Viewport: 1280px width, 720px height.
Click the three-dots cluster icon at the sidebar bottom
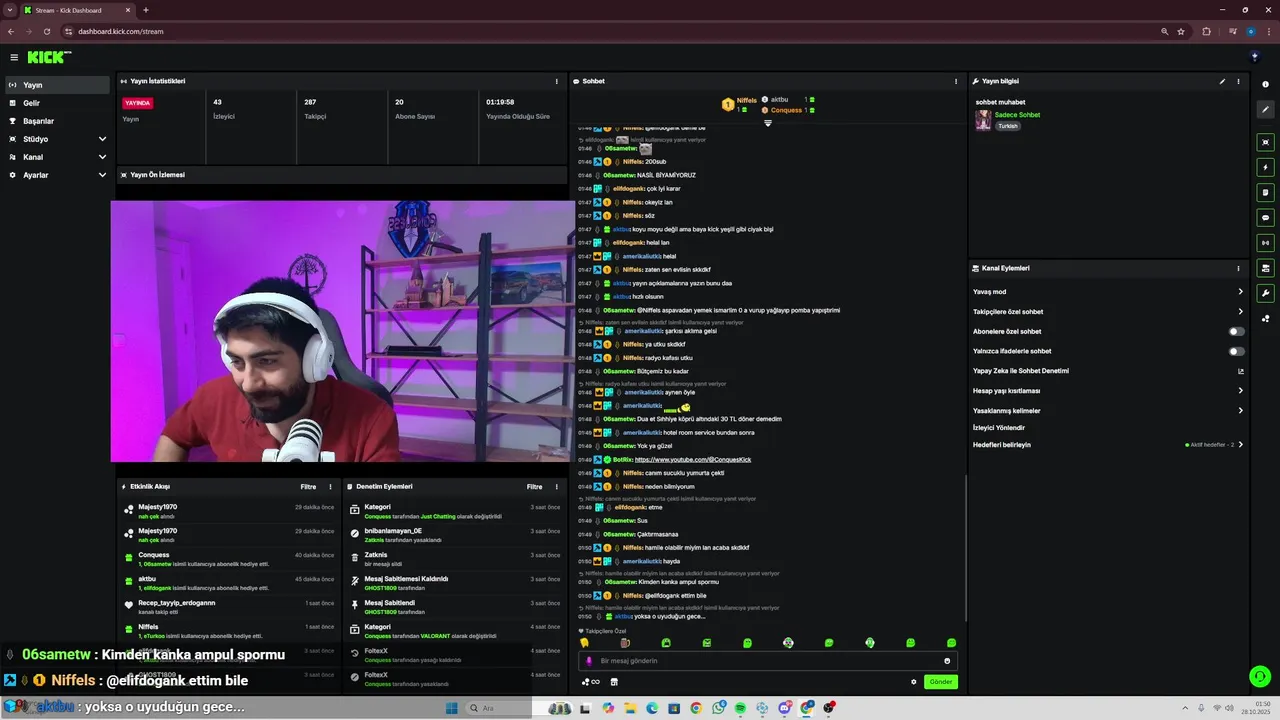(x=1265, y=318)
